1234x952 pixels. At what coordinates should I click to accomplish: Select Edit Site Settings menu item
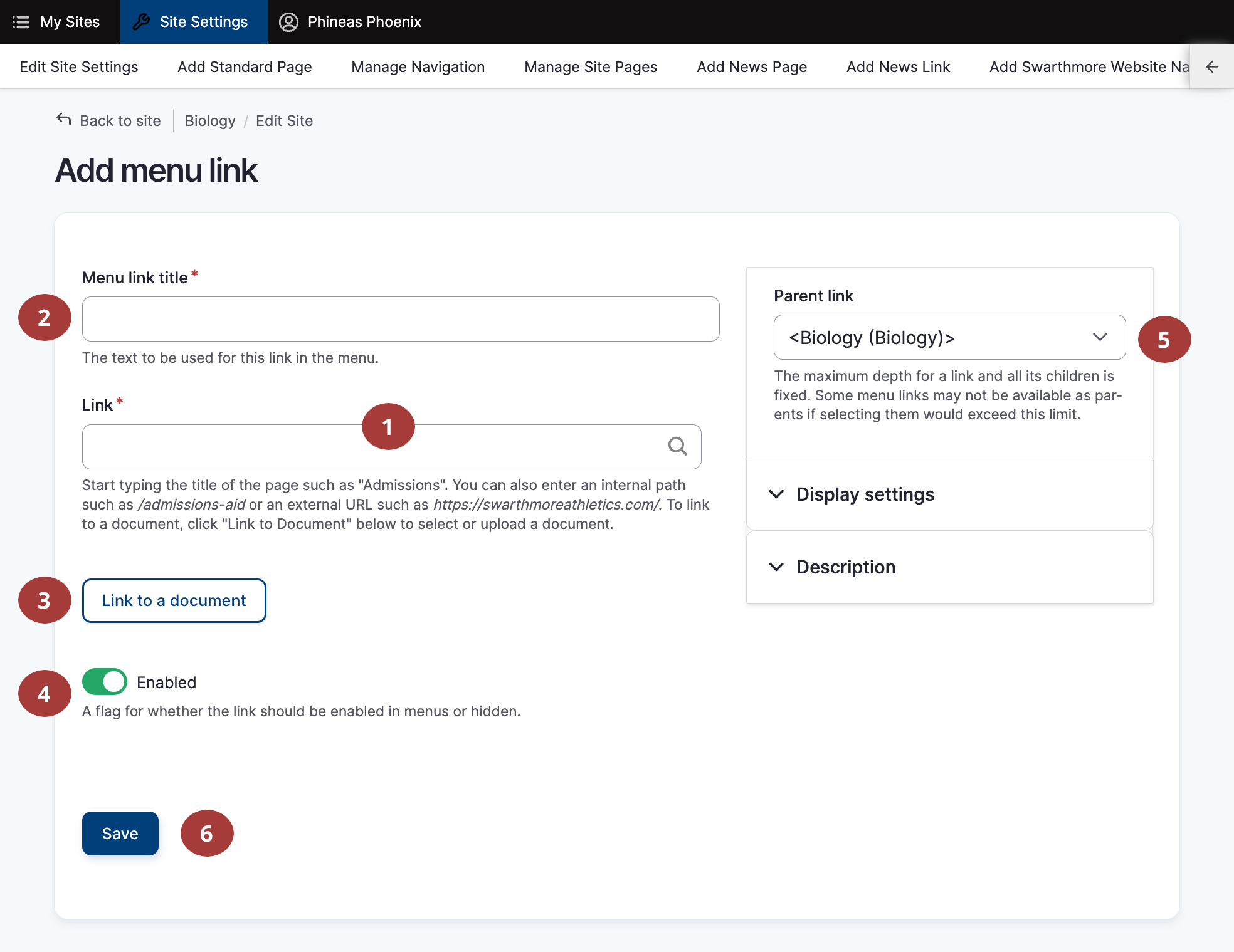(79, 66)
